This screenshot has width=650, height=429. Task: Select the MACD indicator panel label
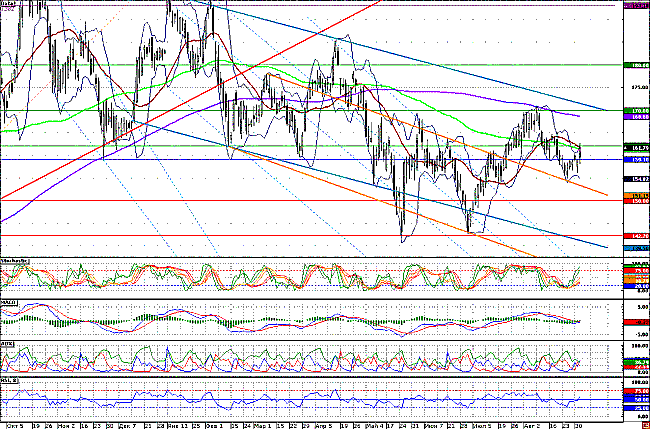tap(10, 301)
